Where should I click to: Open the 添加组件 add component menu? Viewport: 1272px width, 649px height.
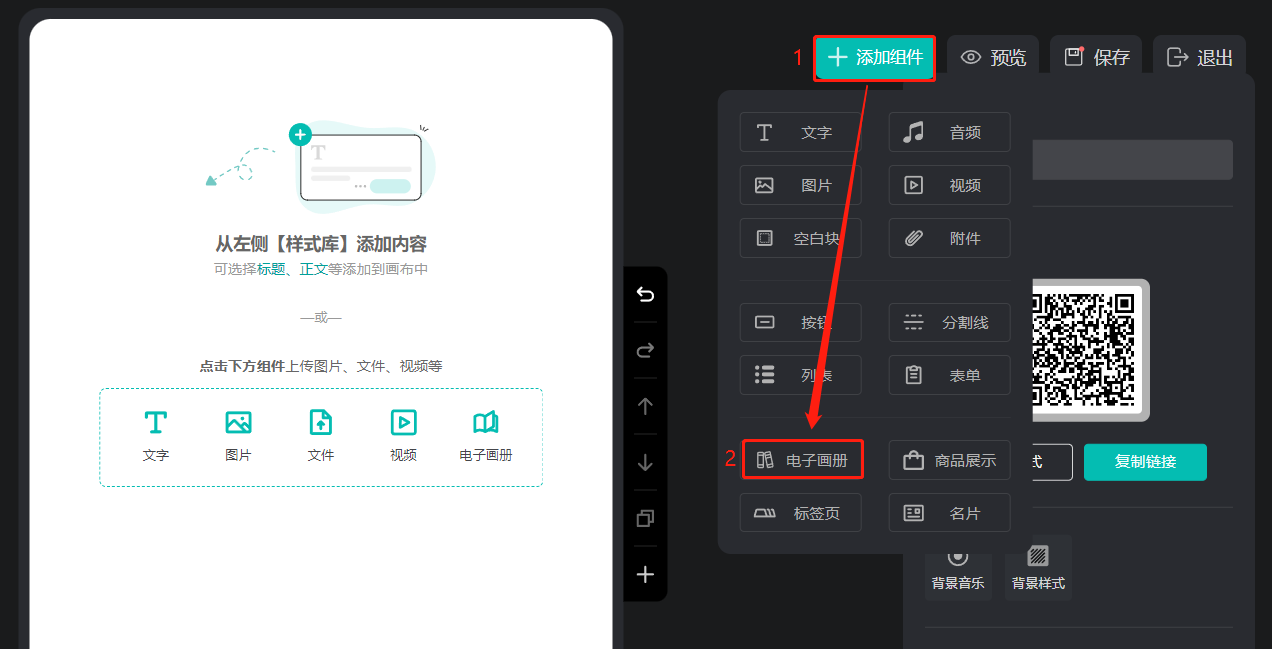[x=875, y=58]
